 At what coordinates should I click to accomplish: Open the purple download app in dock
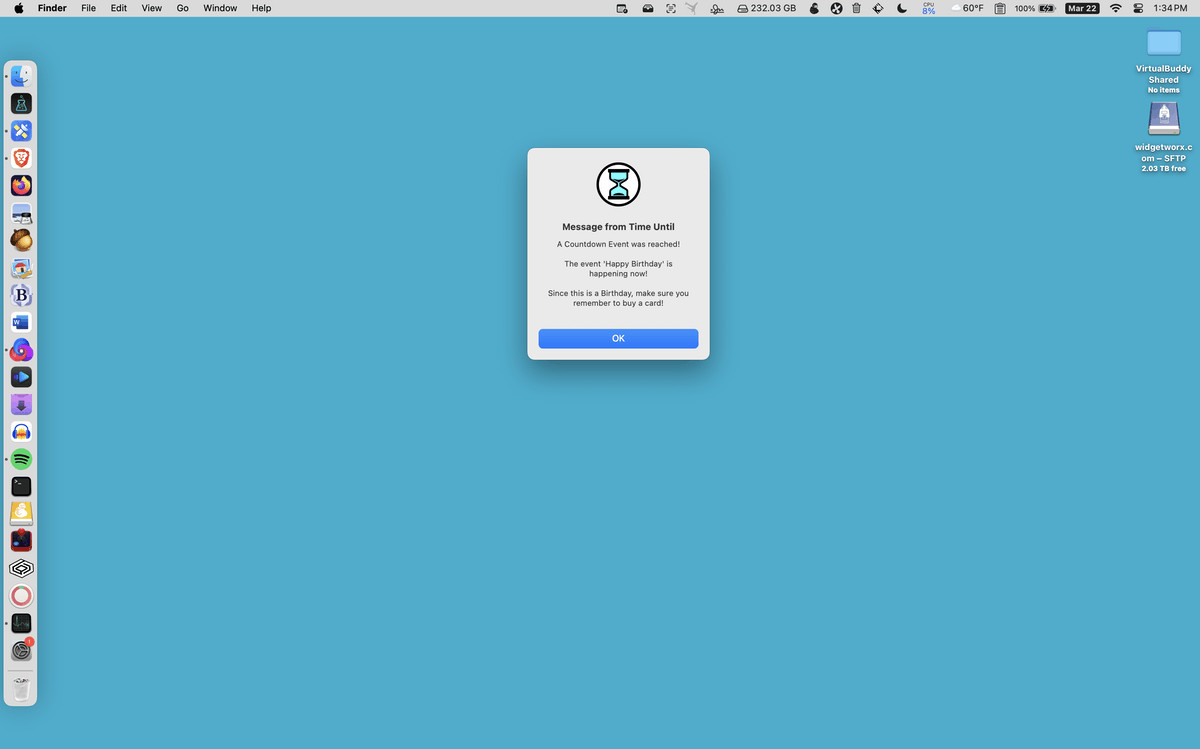[x=21, y=404]
